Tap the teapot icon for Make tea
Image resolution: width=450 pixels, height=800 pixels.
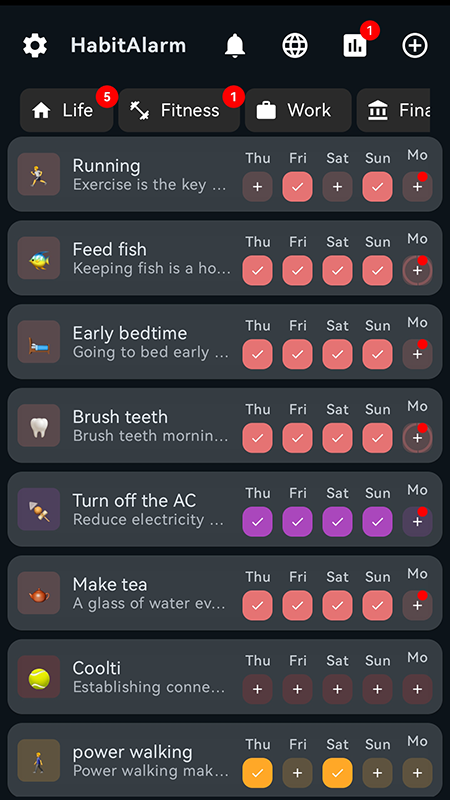tap(39, 593)
